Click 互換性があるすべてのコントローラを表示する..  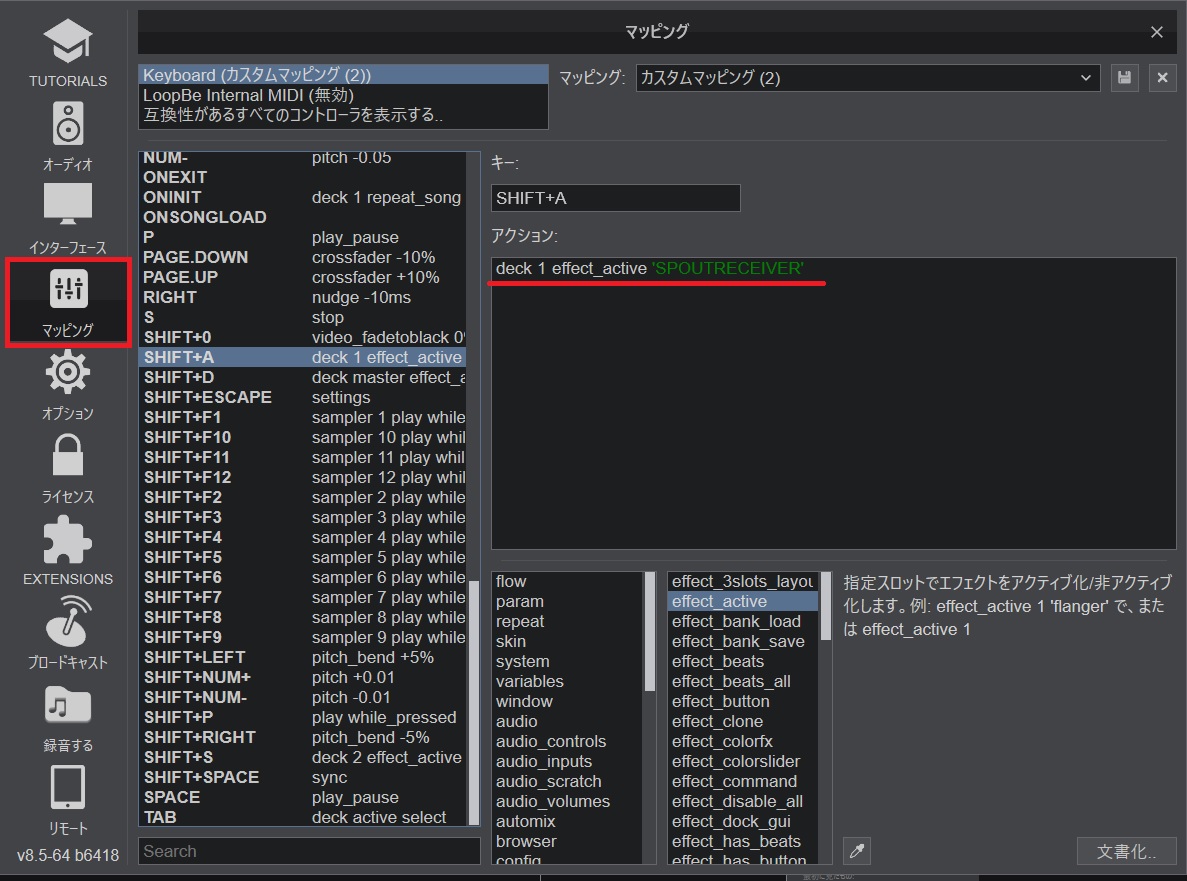point(343,114)
